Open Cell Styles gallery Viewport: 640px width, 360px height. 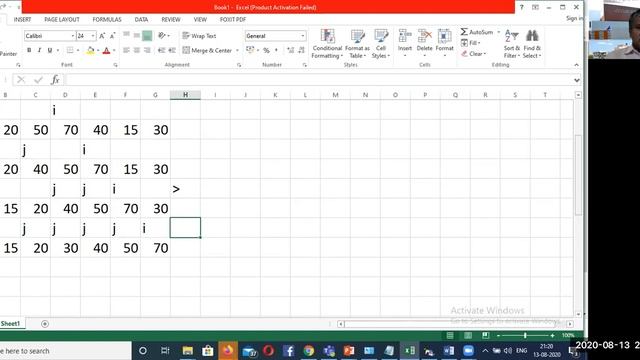click(x=381, y=44)
